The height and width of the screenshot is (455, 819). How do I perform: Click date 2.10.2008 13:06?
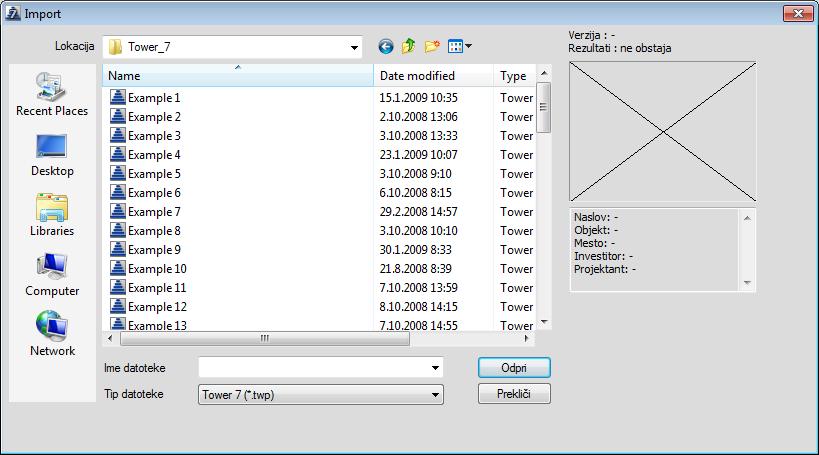coord(418,116)
